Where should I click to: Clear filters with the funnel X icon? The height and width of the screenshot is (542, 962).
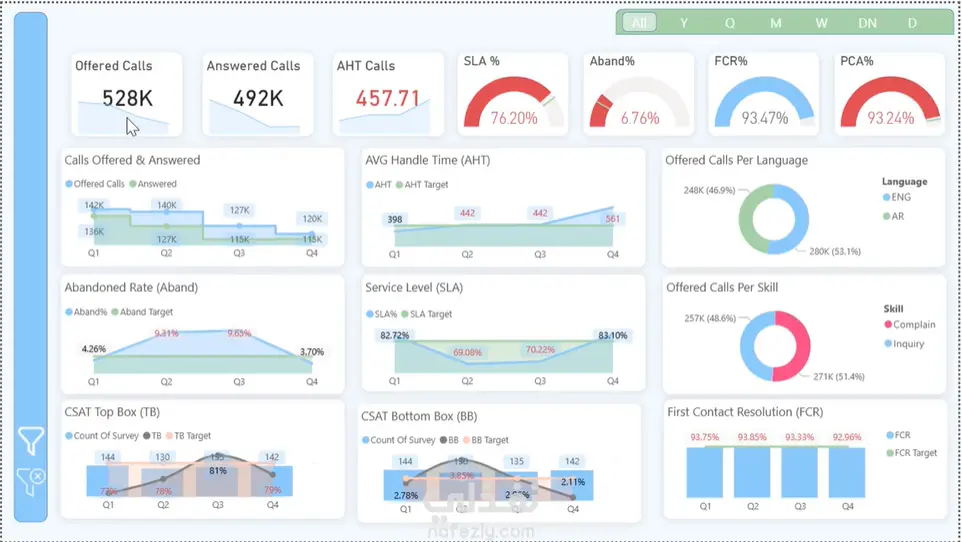(30, 482)
